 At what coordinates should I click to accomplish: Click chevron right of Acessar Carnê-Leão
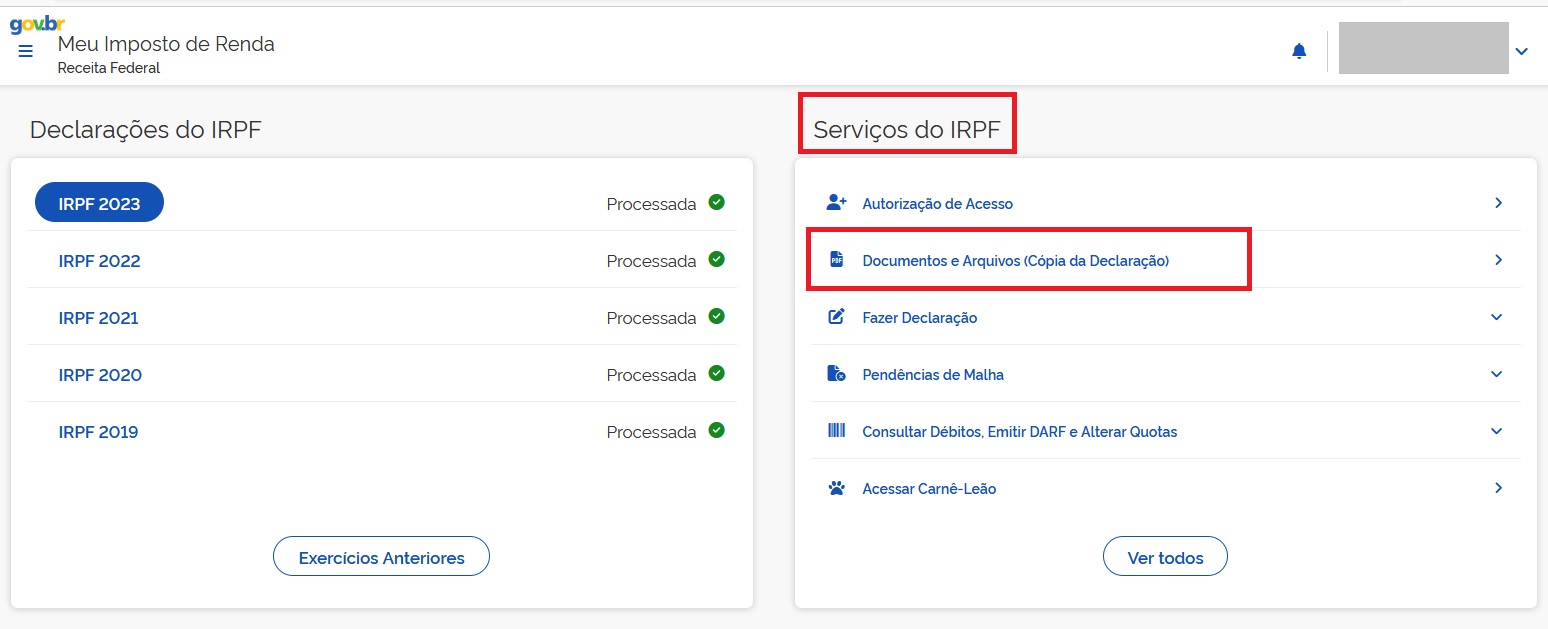[1498, 488]
